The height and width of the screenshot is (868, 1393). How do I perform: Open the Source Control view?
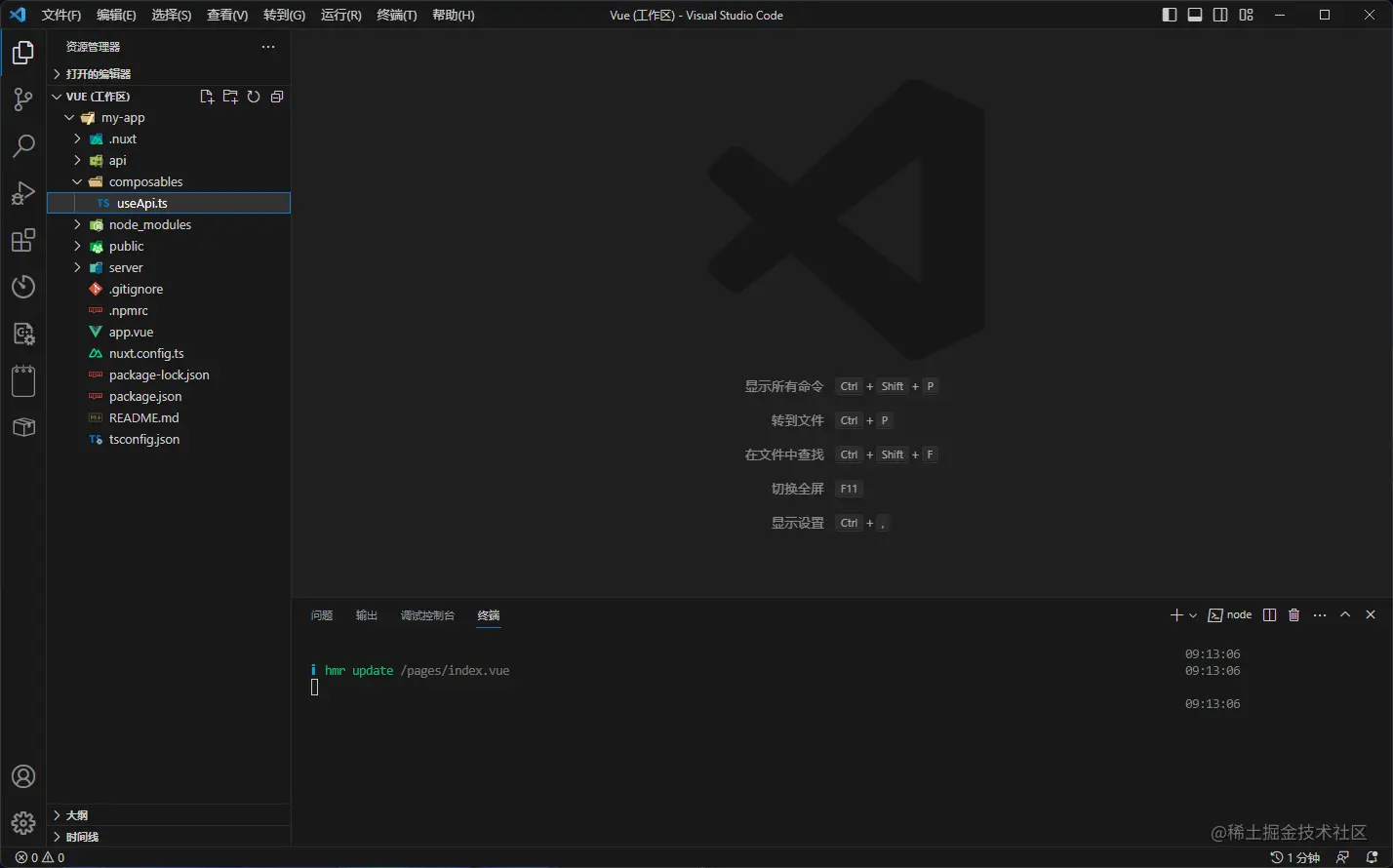click(23, 99)
